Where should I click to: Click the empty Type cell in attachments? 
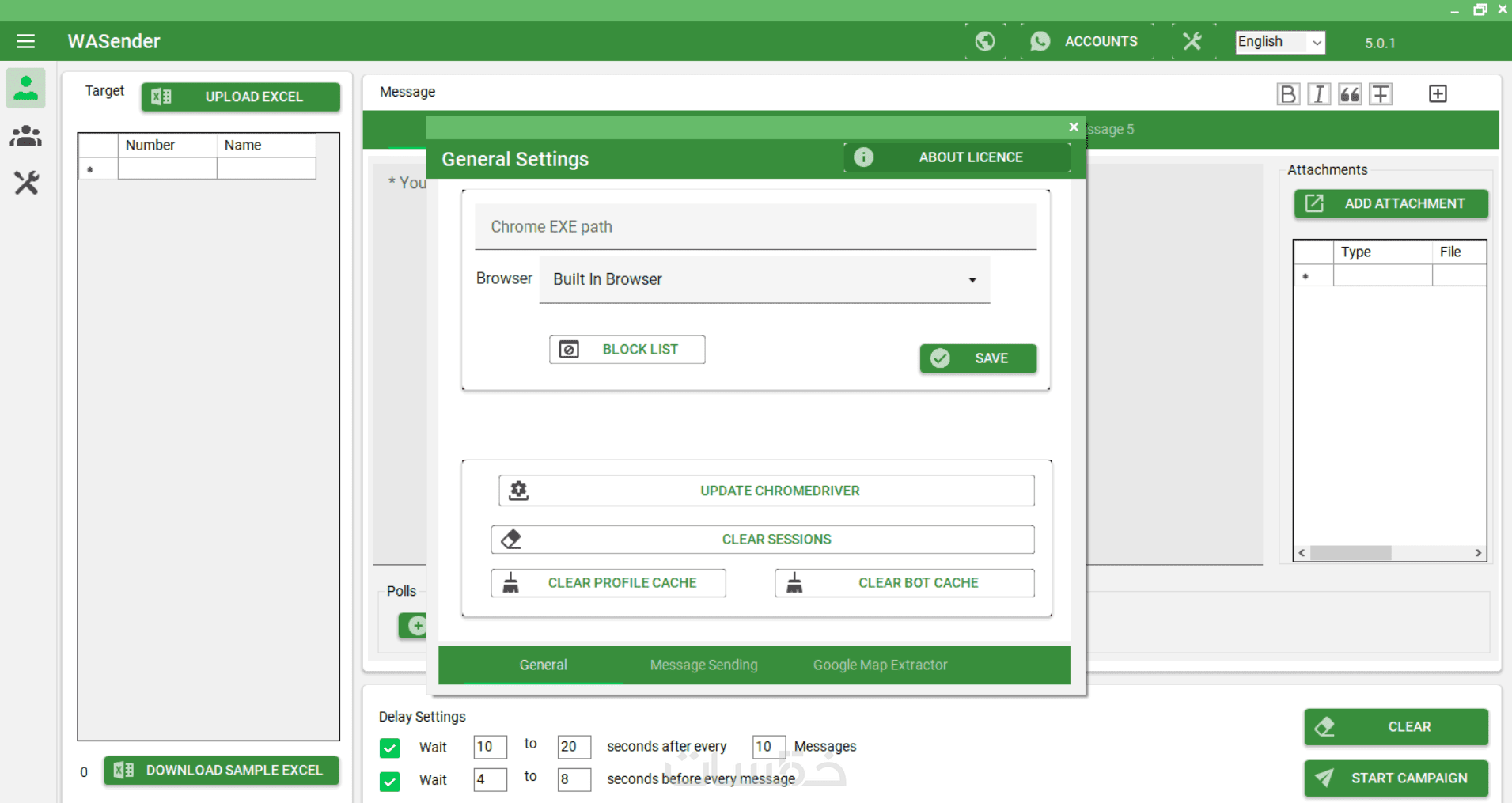[1383, 275]
